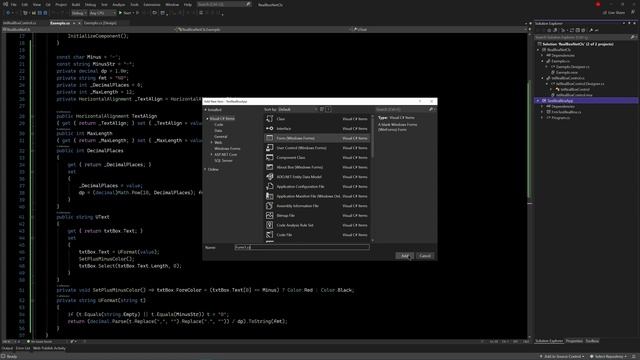Open Debug menu

[x=90, y=4]
